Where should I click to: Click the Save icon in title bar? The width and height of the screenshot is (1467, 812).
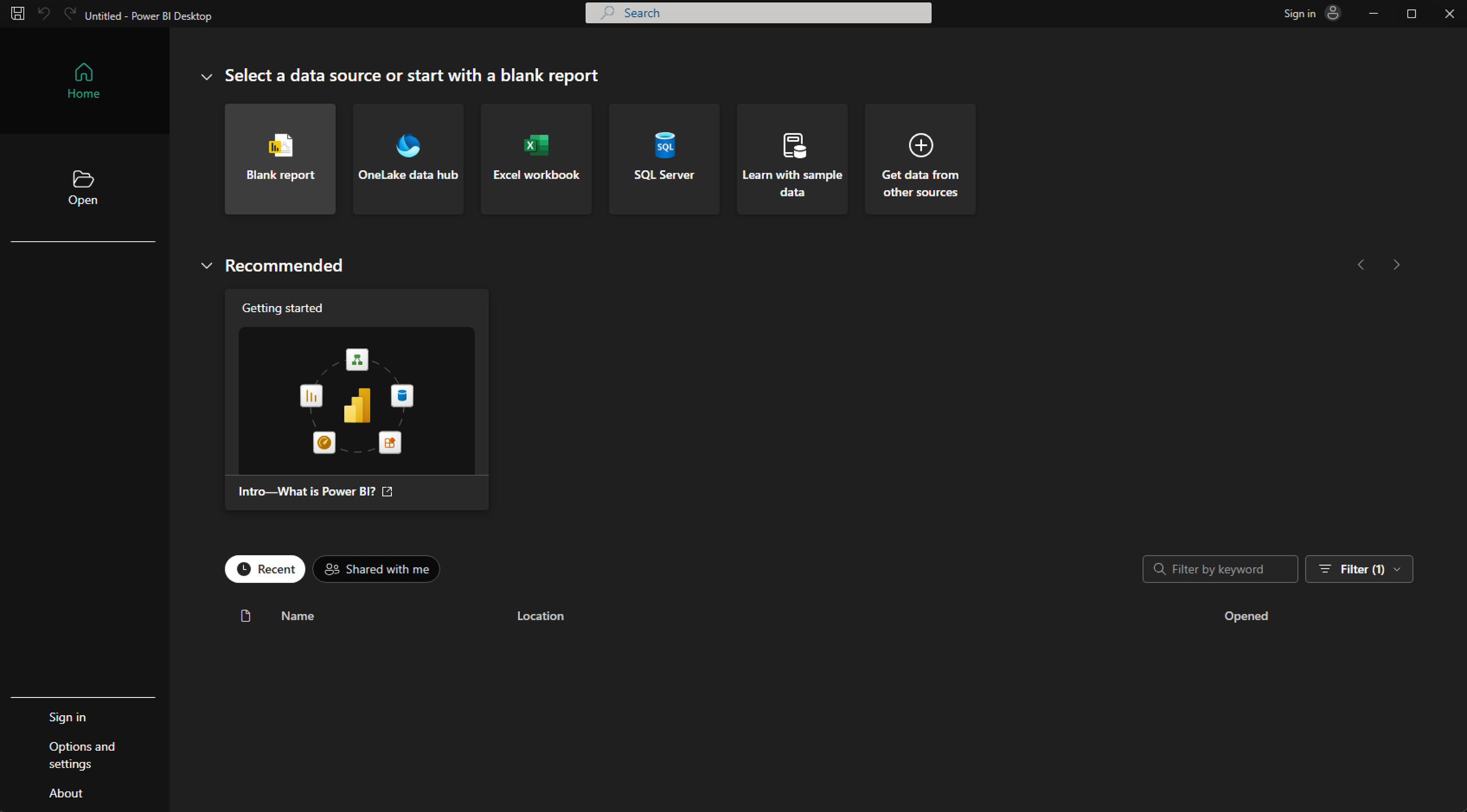(18, 13)
